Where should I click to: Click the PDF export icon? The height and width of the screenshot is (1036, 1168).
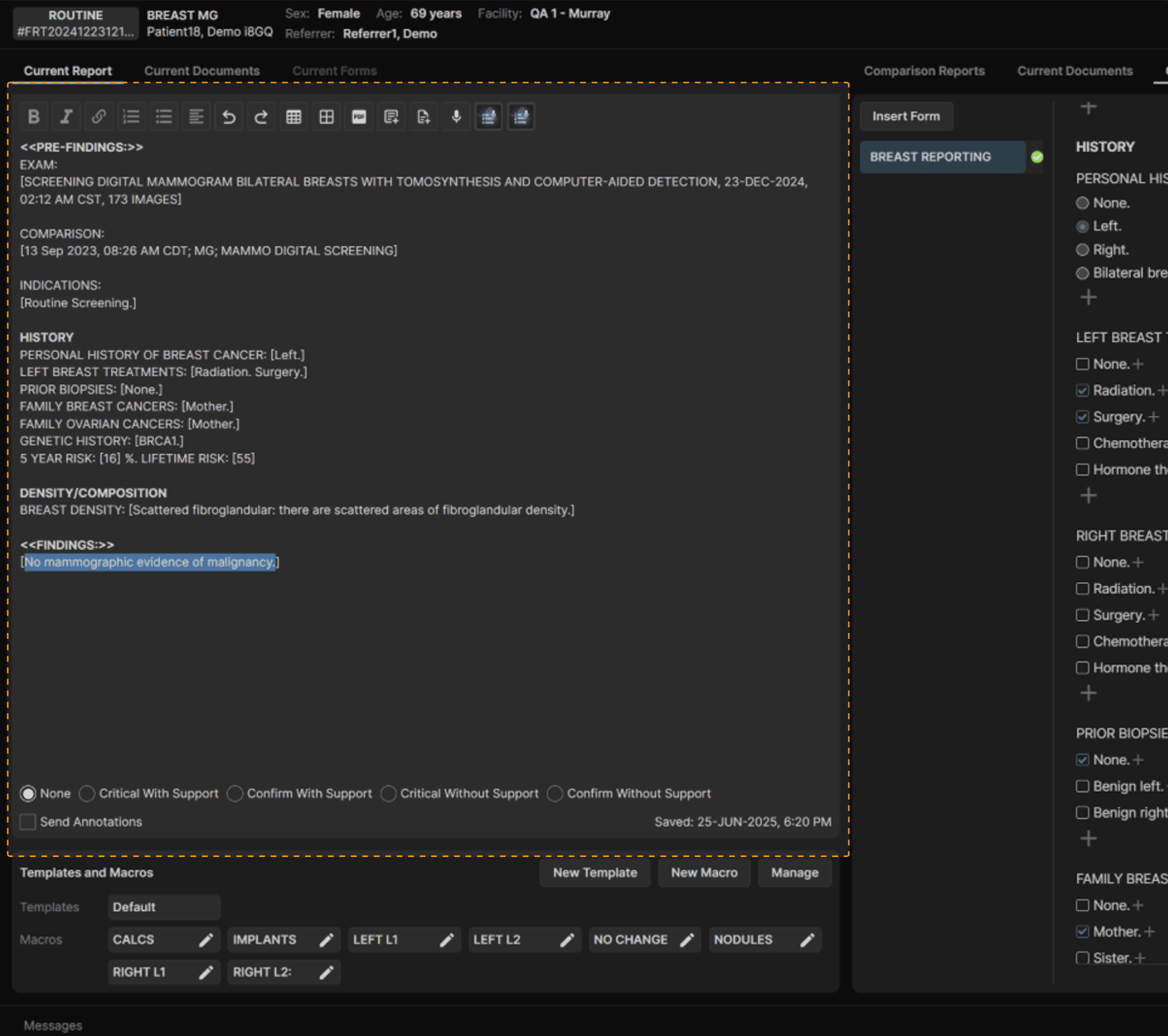point(359,117)
